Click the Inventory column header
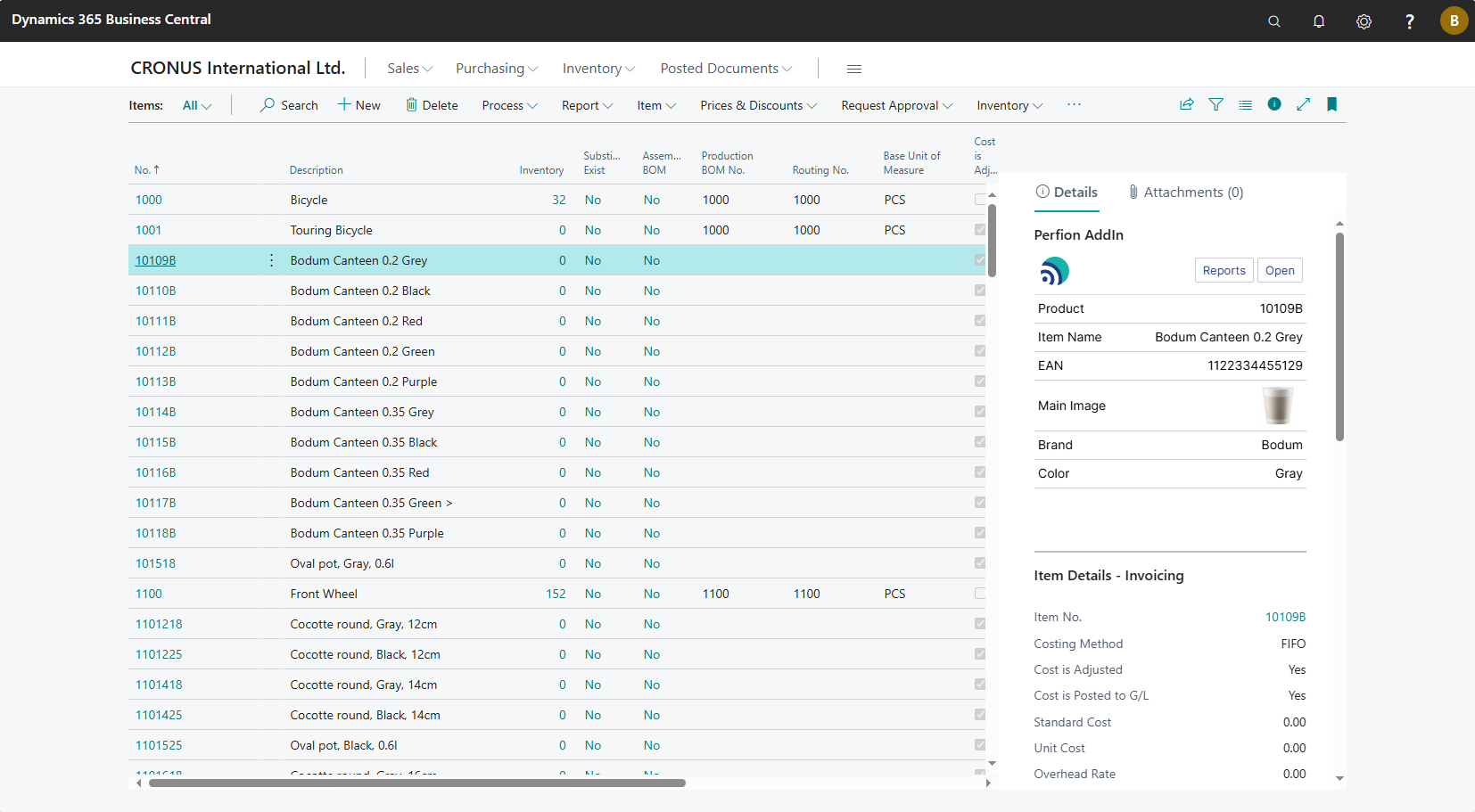 pos(541,170)
